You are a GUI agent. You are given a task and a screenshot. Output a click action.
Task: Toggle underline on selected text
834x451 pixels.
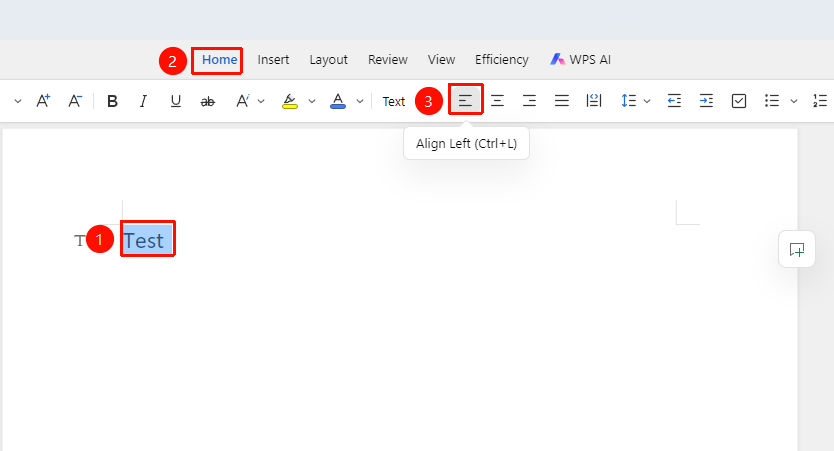point(176,101)
